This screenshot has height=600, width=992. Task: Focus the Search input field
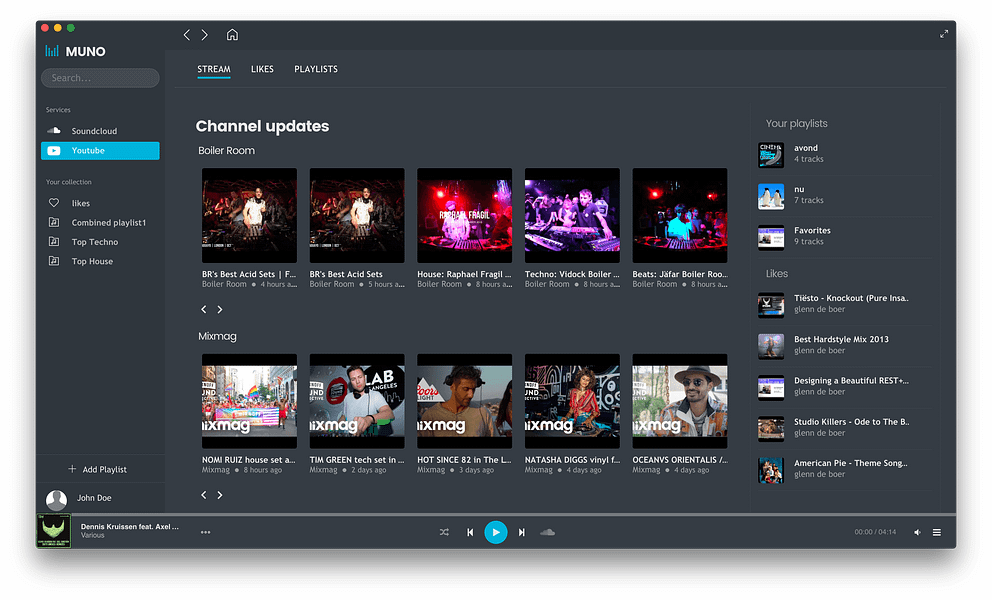click(100, 78)
